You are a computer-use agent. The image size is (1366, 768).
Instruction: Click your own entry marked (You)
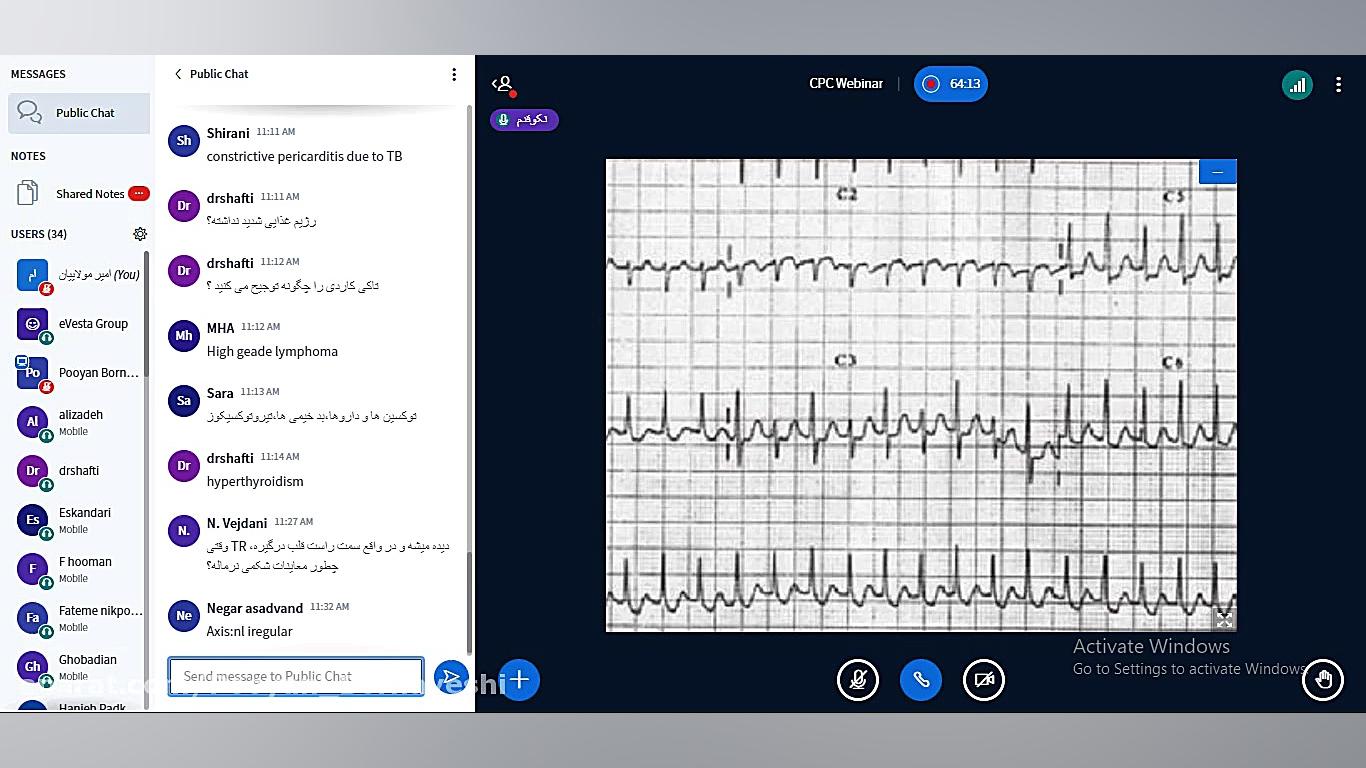click(79, 275)
